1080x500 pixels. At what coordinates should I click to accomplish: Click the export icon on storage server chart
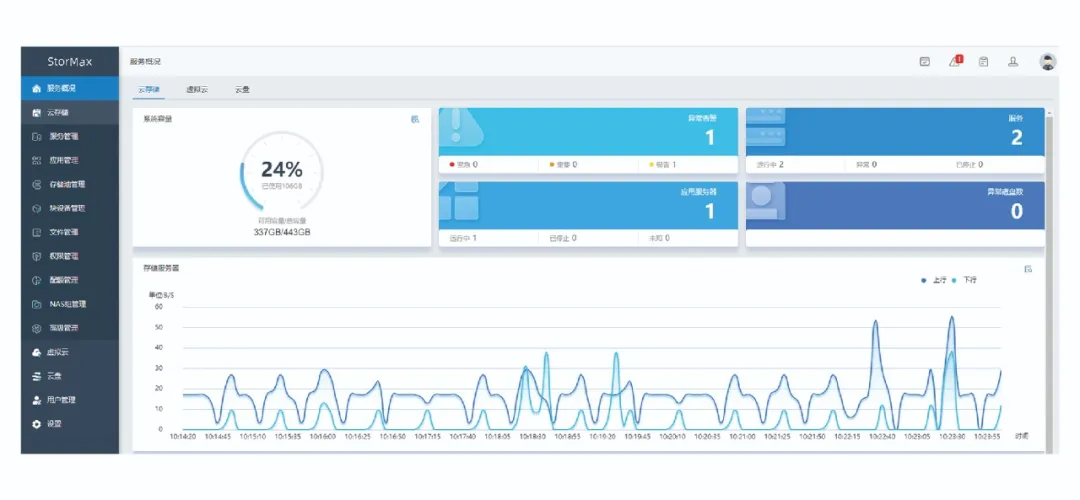click(1028, 269)
